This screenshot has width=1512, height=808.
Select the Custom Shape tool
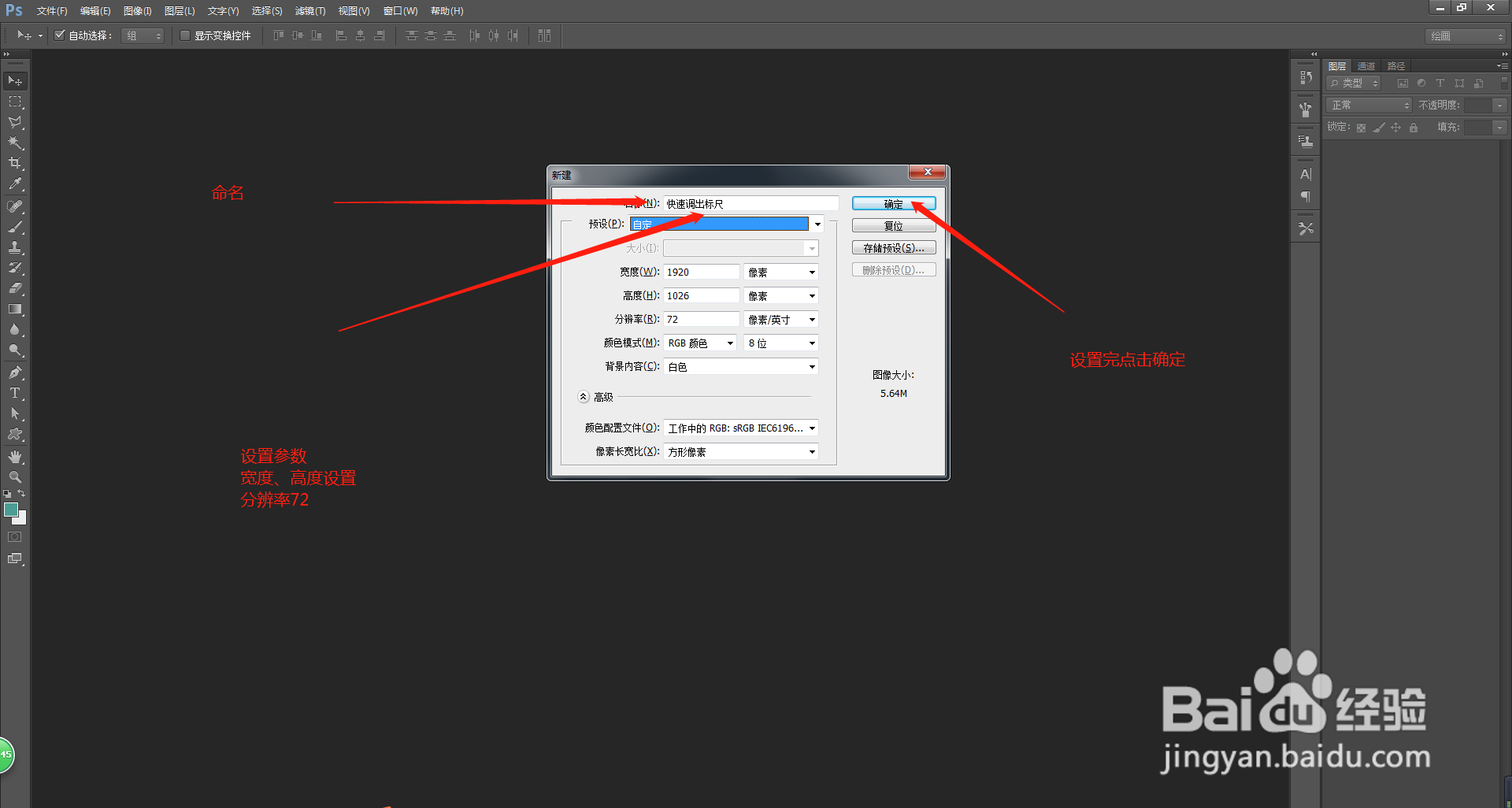click(15, 434)
